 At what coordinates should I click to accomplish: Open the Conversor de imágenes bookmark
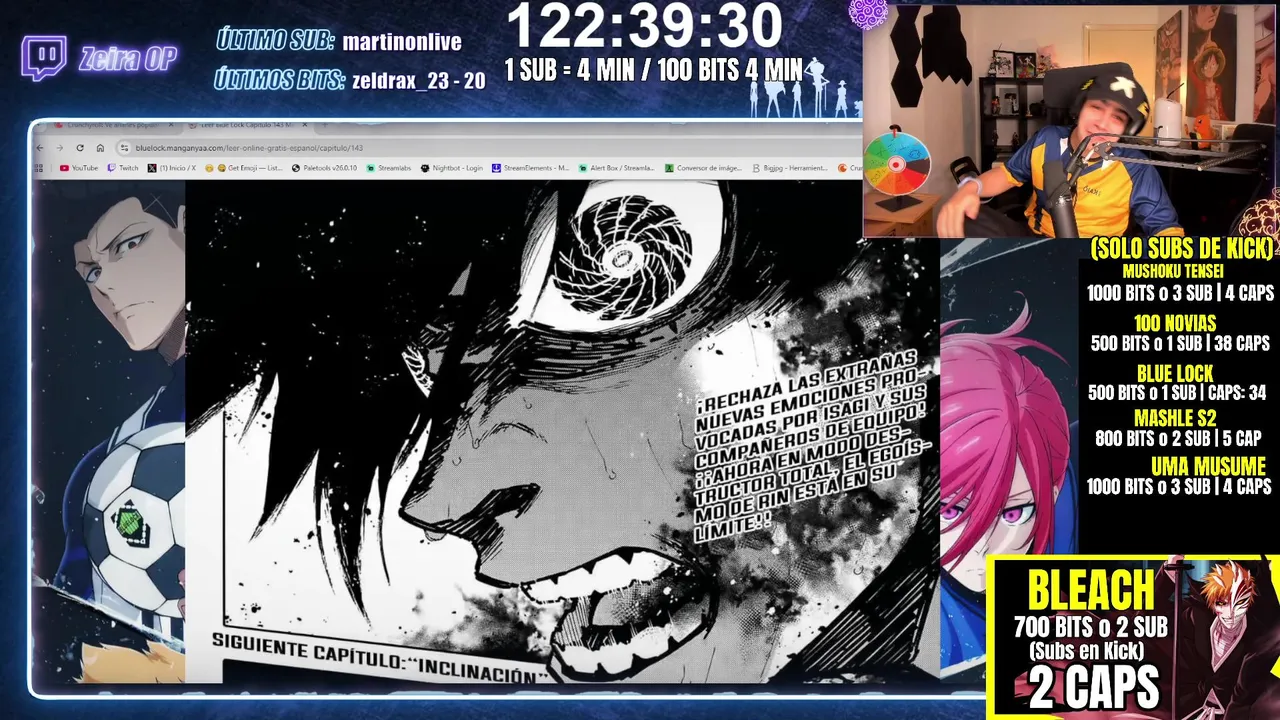[702, 168]
